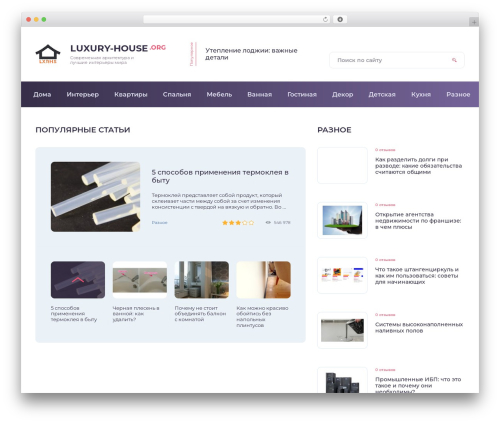This screenshot has width=500, height=423.
Task: Click the poured floor thumbnail
Action: coord(342,330)
